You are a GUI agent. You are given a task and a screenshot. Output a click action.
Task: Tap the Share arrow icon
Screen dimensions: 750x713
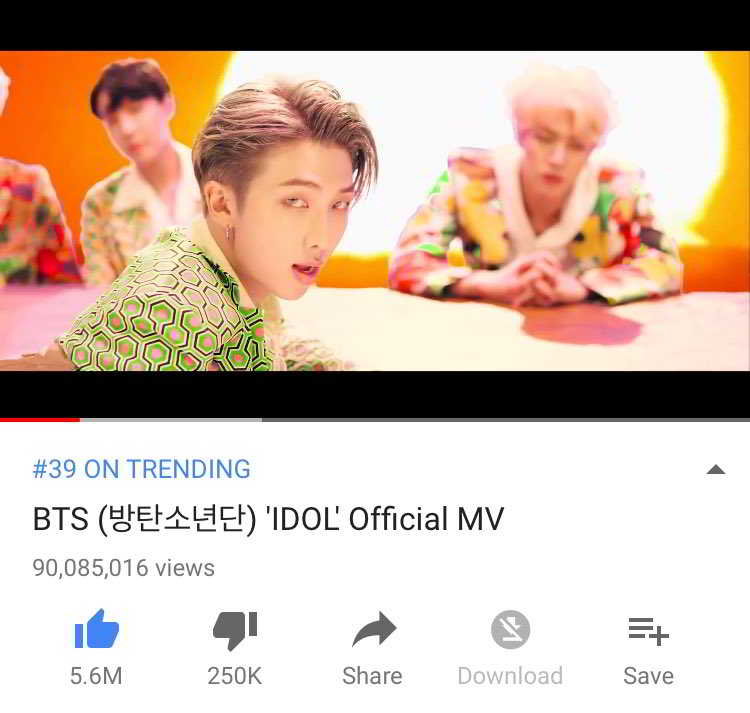(374, 629)
